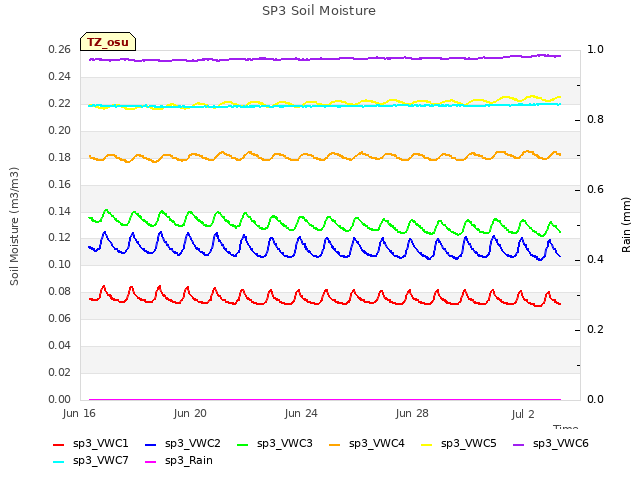Select the sp3_Rain legend label

point(189,461)
